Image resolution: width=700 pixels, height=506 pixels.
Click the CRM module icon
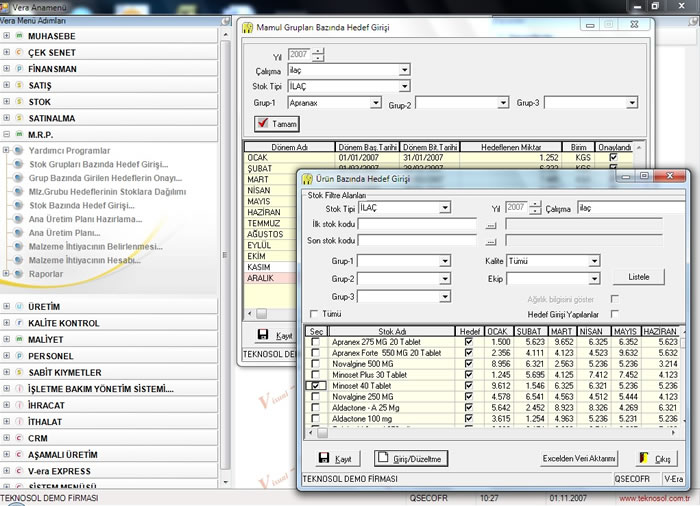(x=19, y=438)
